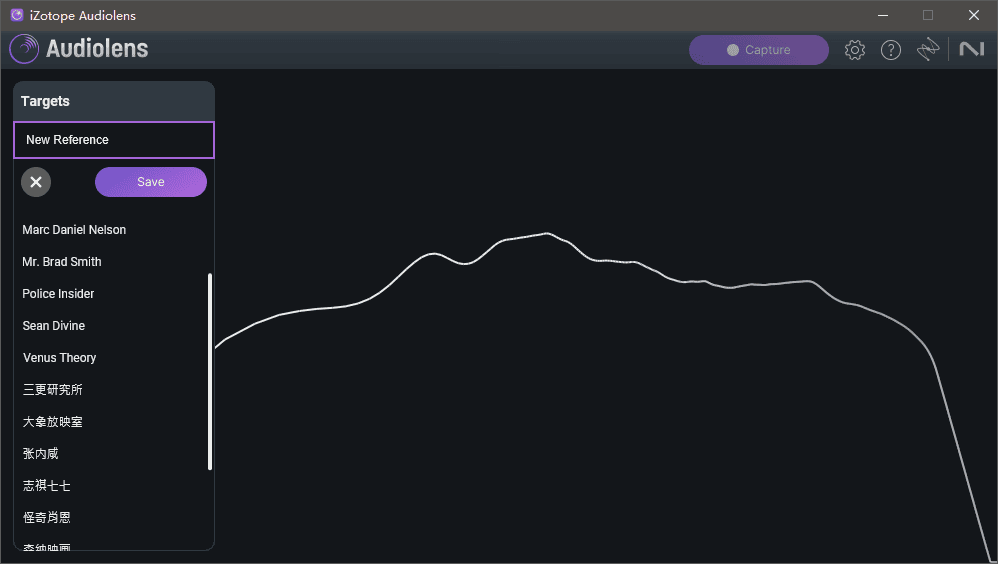The height and width of the screenshot is (564, 998).
Task: Choose the Police Insider target
Action: (58, 293)
